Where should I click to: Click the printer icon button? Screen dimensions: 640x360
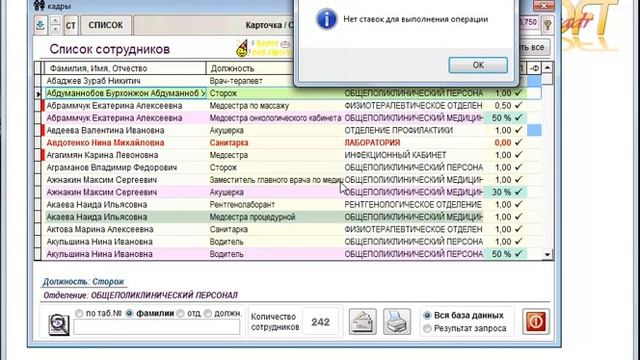tap(397, 322)
